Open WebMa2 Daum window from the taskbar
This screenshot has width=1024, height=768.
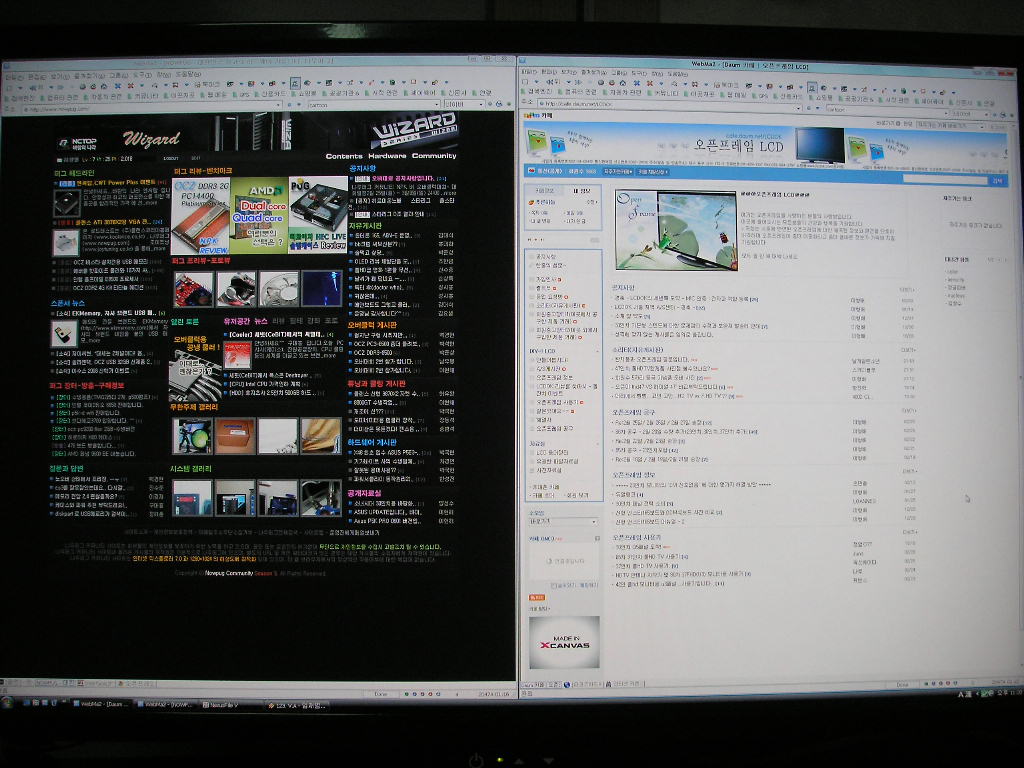(101, 704)
